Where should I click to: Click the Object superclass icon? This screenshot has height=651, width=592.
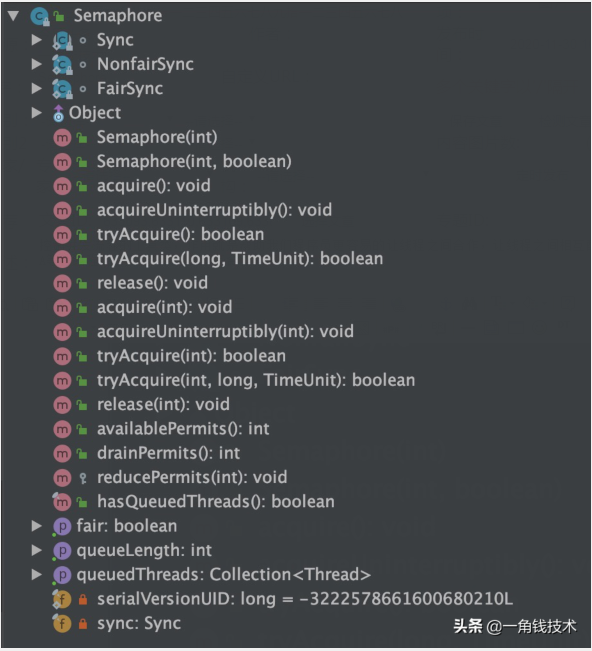(x=59, y=113)
